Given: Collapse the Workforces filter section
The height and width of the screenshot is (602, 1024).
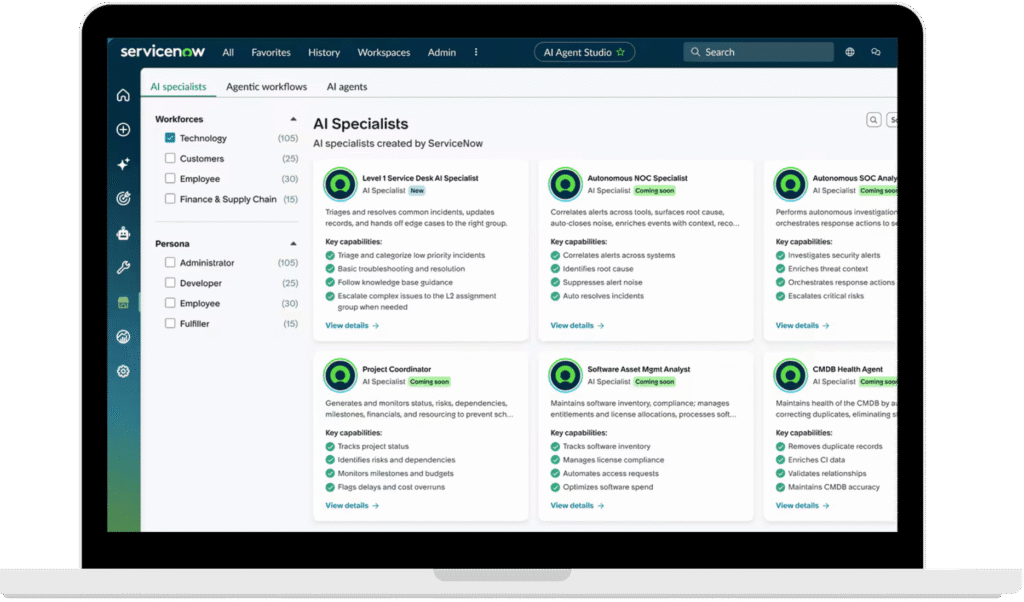Looking at the screenshot, I should click(293, 119).
